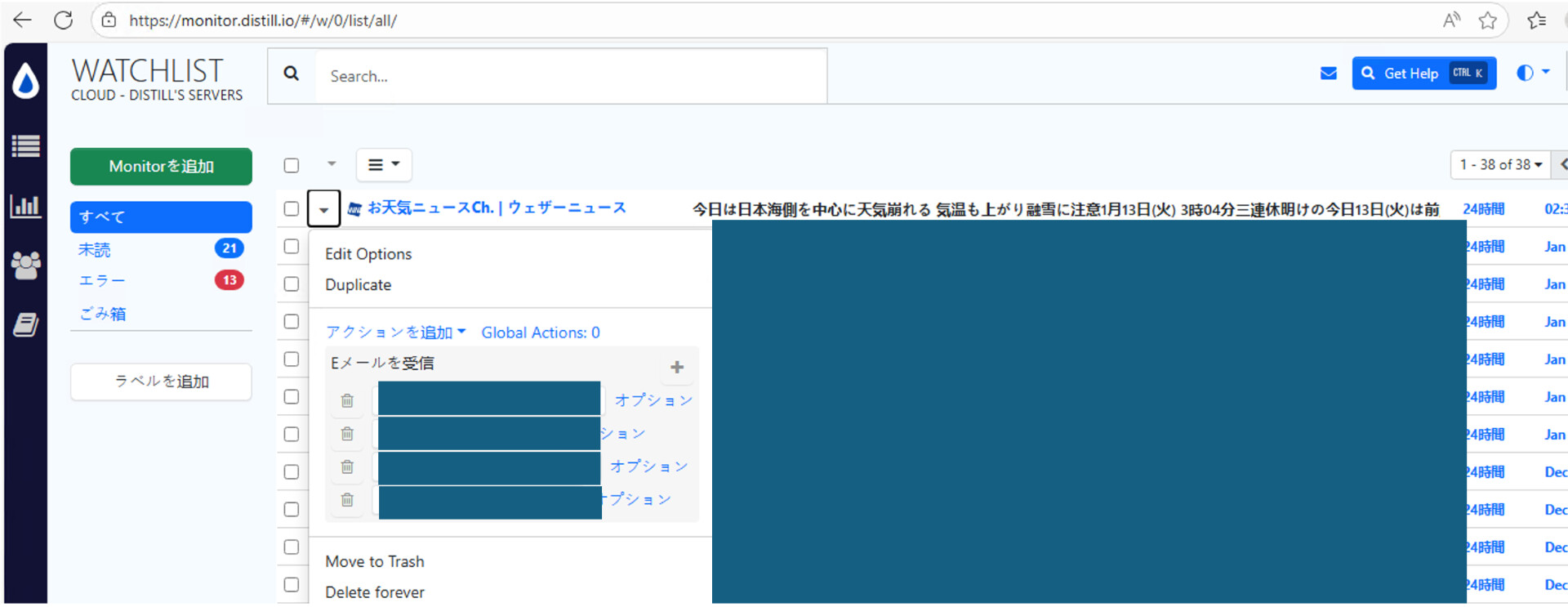Click the envelope mail icon
The image size is (1568, 607).
pos(1328,74)
